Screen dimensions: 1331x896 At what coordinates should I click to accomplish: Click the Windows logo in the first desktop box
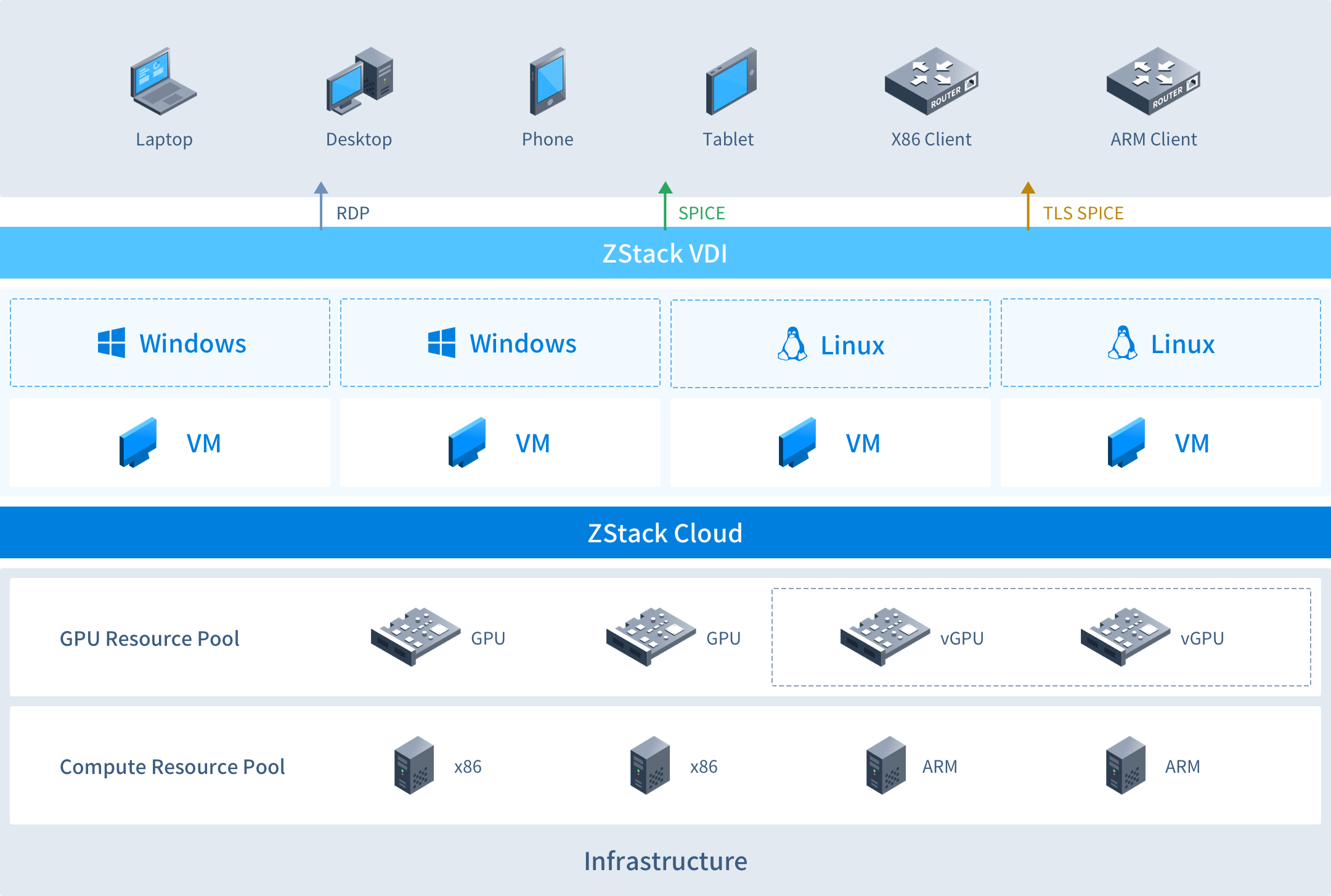click(111, 343)
